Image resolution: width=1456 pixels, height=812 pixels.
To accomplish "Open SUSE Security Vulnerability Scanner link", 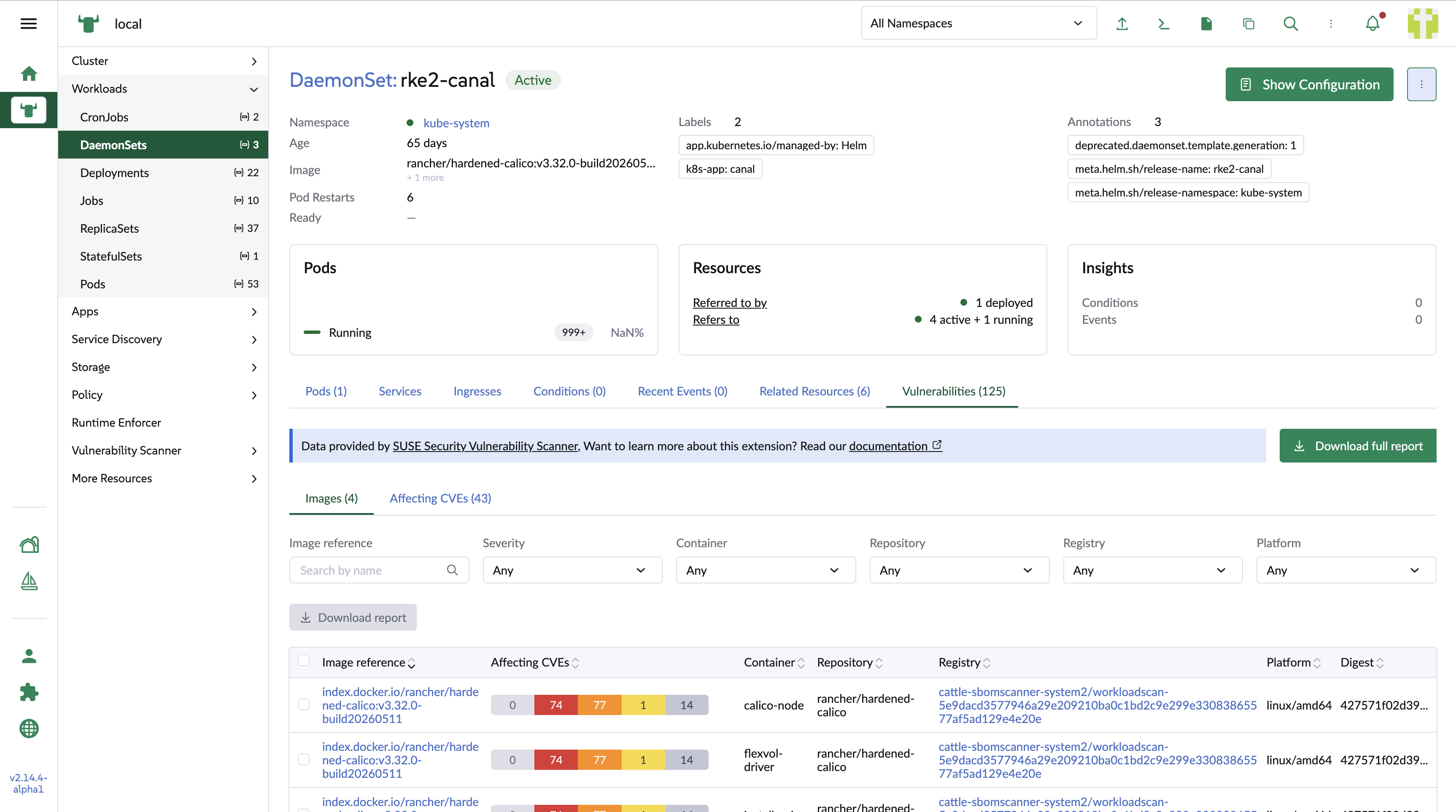I will [x=485, y=446].
